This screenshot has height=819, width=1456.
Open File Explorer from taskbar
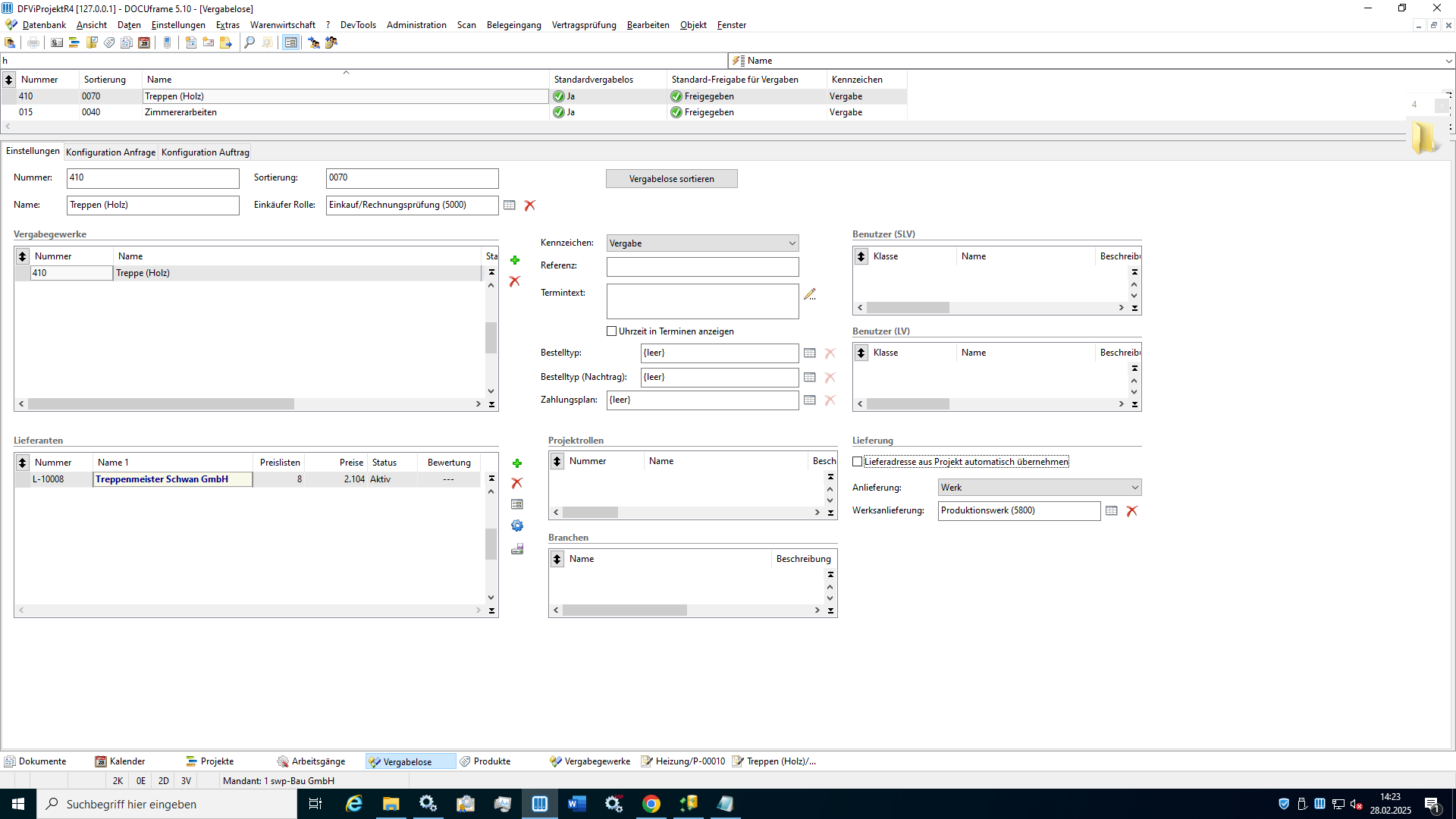click(391, 804)
